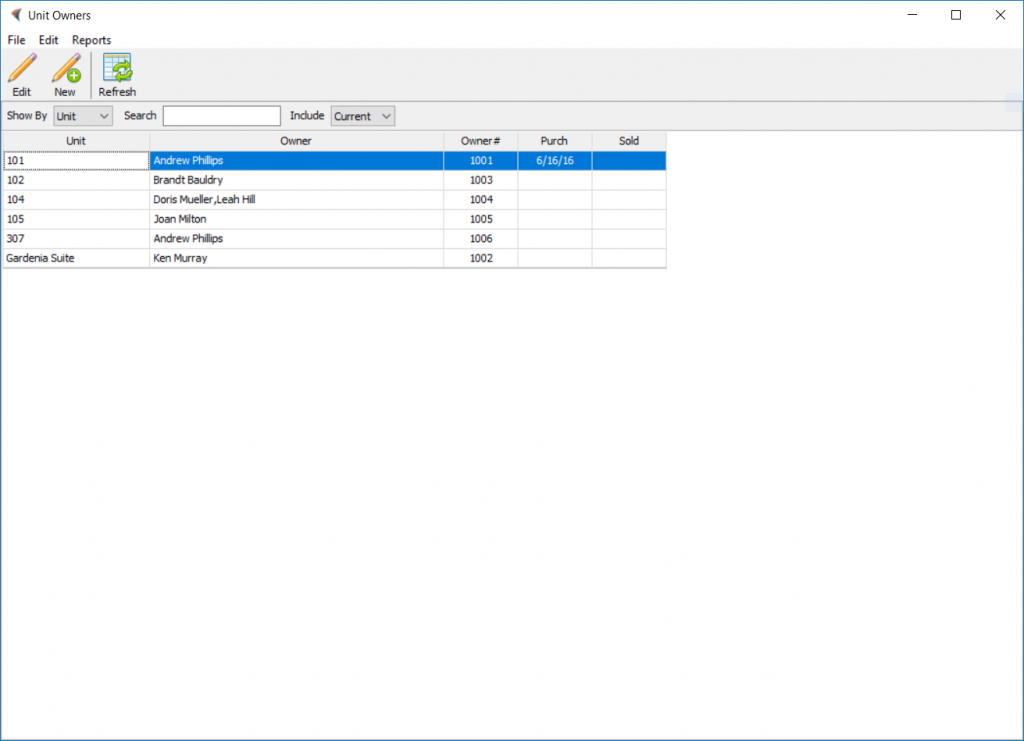Click the Unit Owners app title icon

(15, 15)
